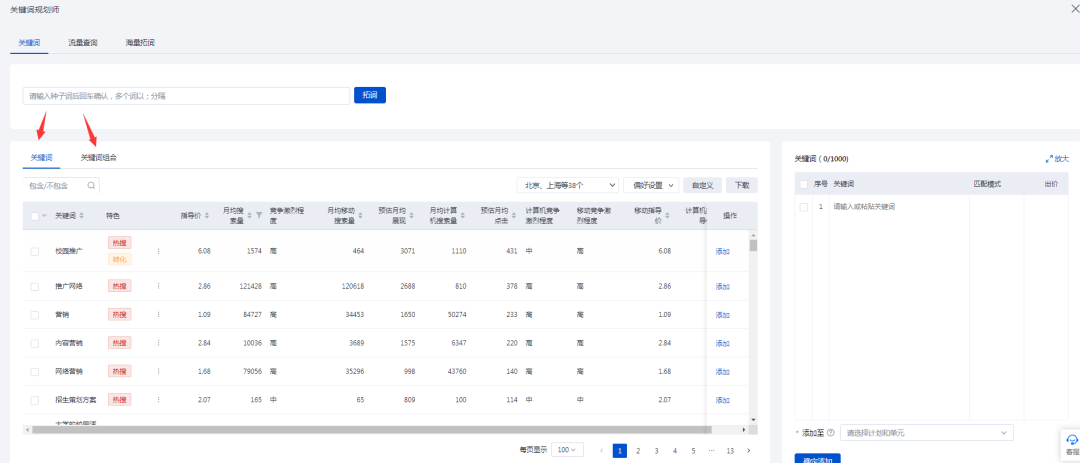1080x463 pixels.
Task: Sort by 指导价 column arrows
Action: 207,215
